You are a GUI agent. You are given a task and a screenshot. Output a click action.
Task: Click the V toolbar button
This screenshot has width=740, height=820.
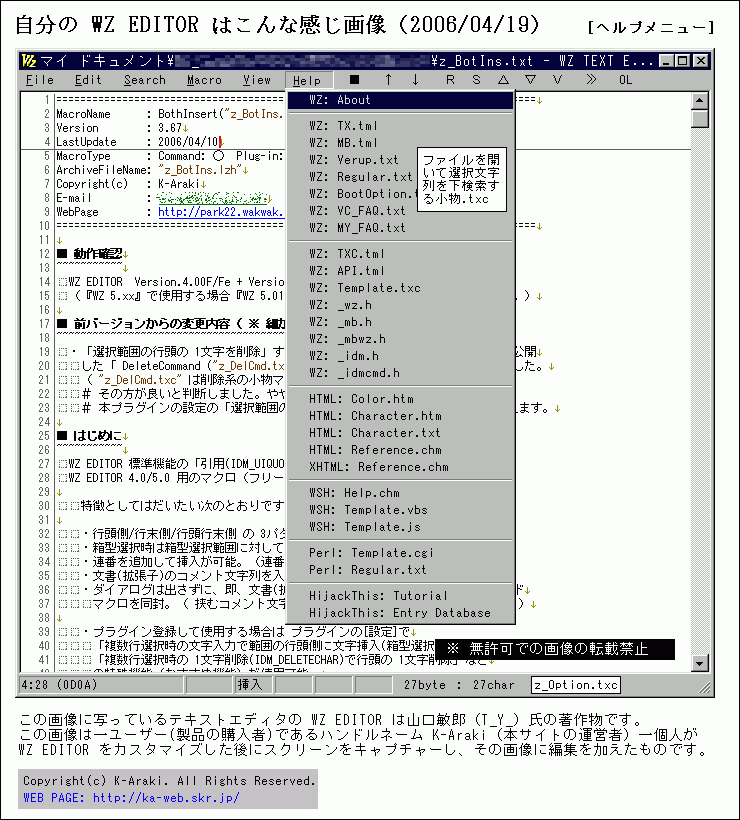click(x=557, y=80)
